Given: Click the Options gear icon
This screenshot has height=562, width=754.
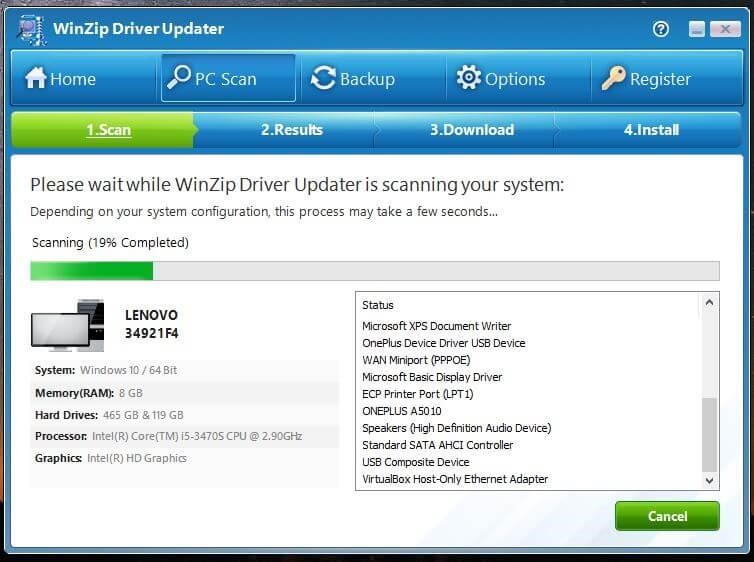Looking at the screenshot, I should click(x=469, y=77).
